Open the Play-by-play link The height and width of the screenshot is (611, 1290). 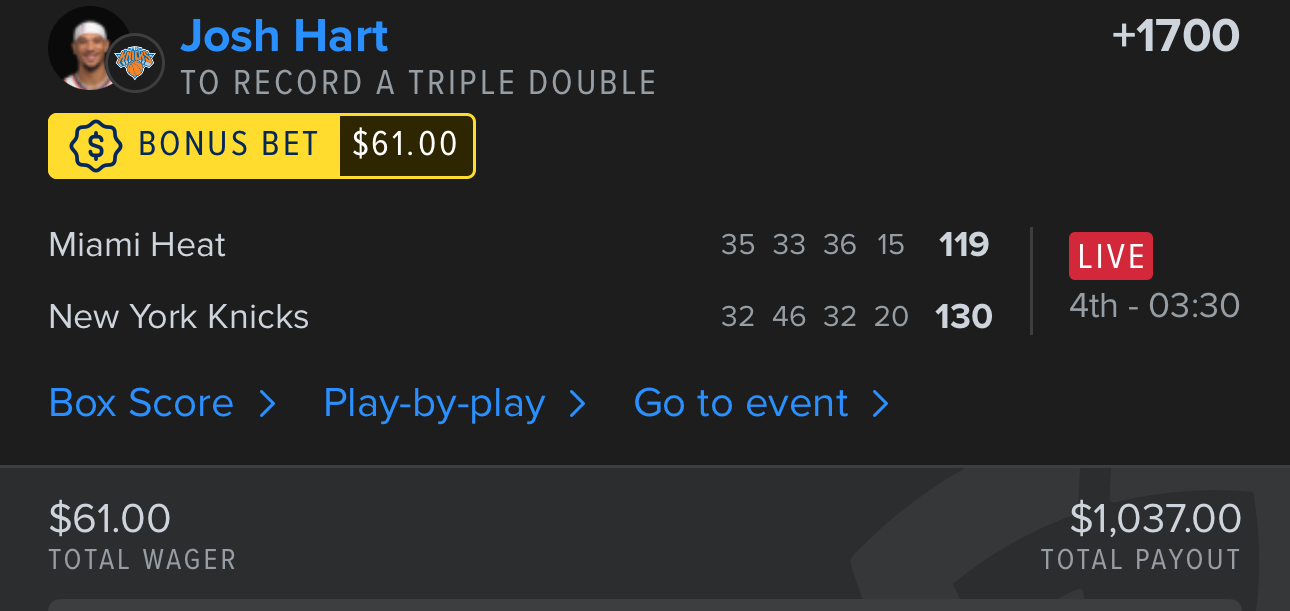click(434, 403)
